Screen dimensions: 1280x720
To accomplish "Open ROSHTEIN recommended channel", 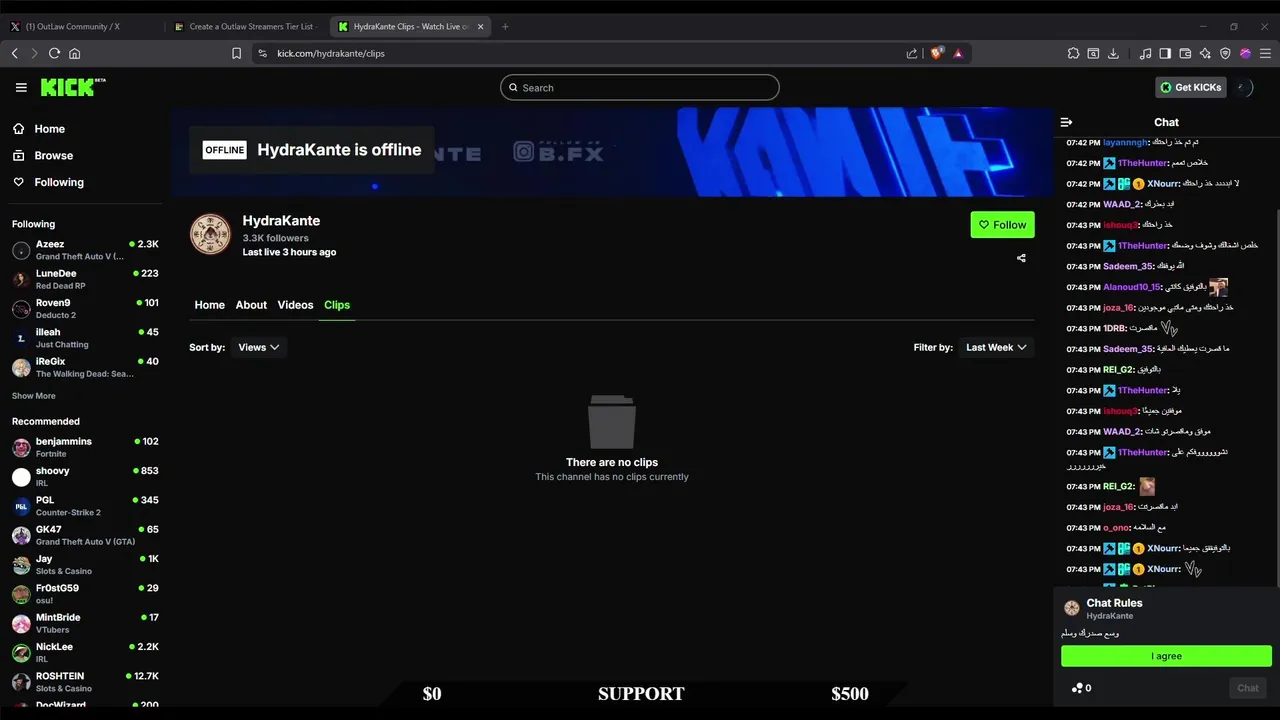I will click(x=85, y=682).
